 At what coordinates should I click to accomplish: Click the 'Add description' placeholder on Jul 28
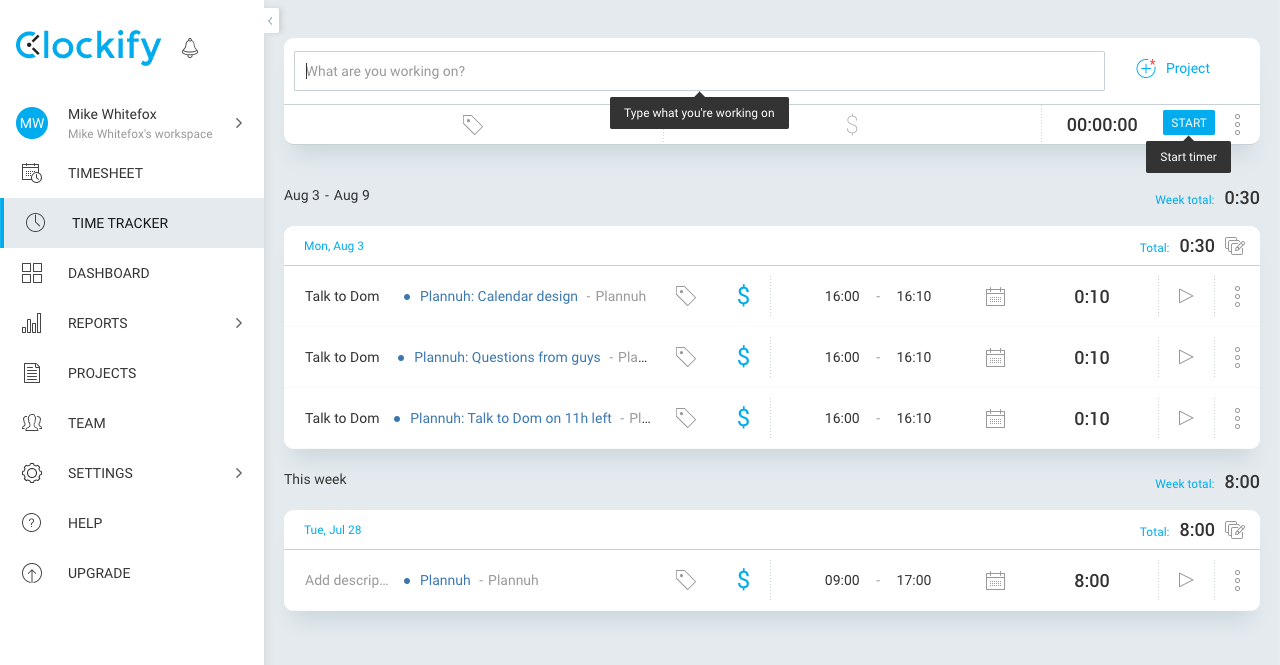347,580
